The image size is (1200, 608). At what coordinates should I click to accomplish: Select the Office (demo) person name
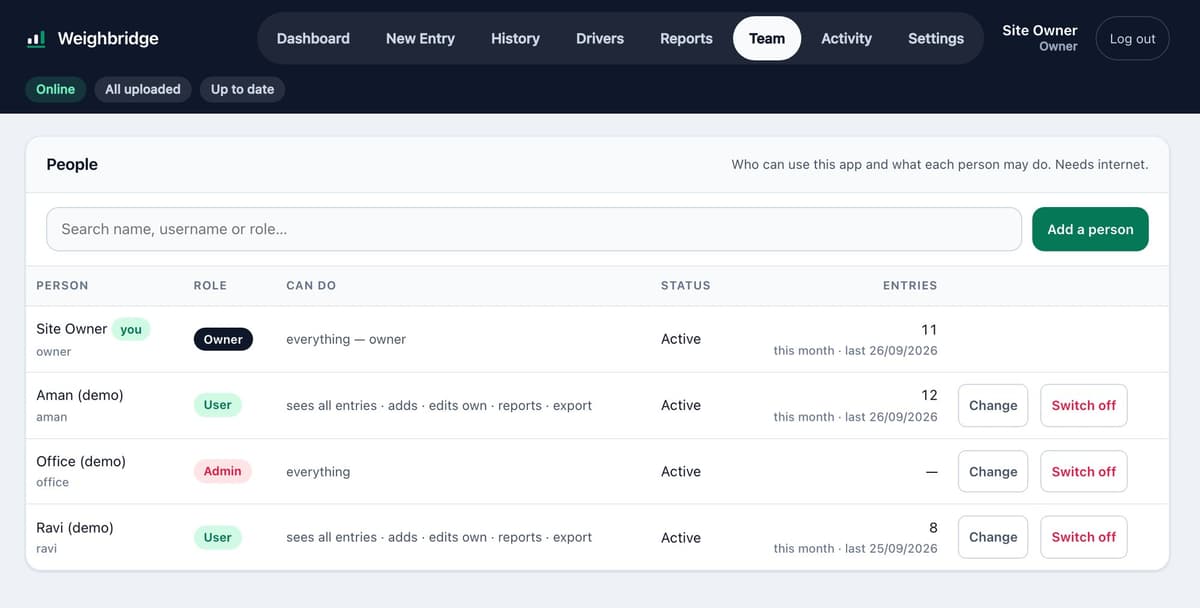point(81,461)
